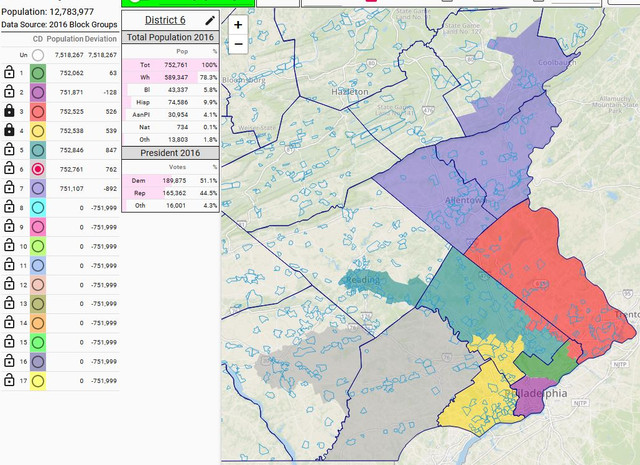Toggle the lock icon for district 5
The image size is (640, 465).
pyautogui.click(x=9, y=150)
